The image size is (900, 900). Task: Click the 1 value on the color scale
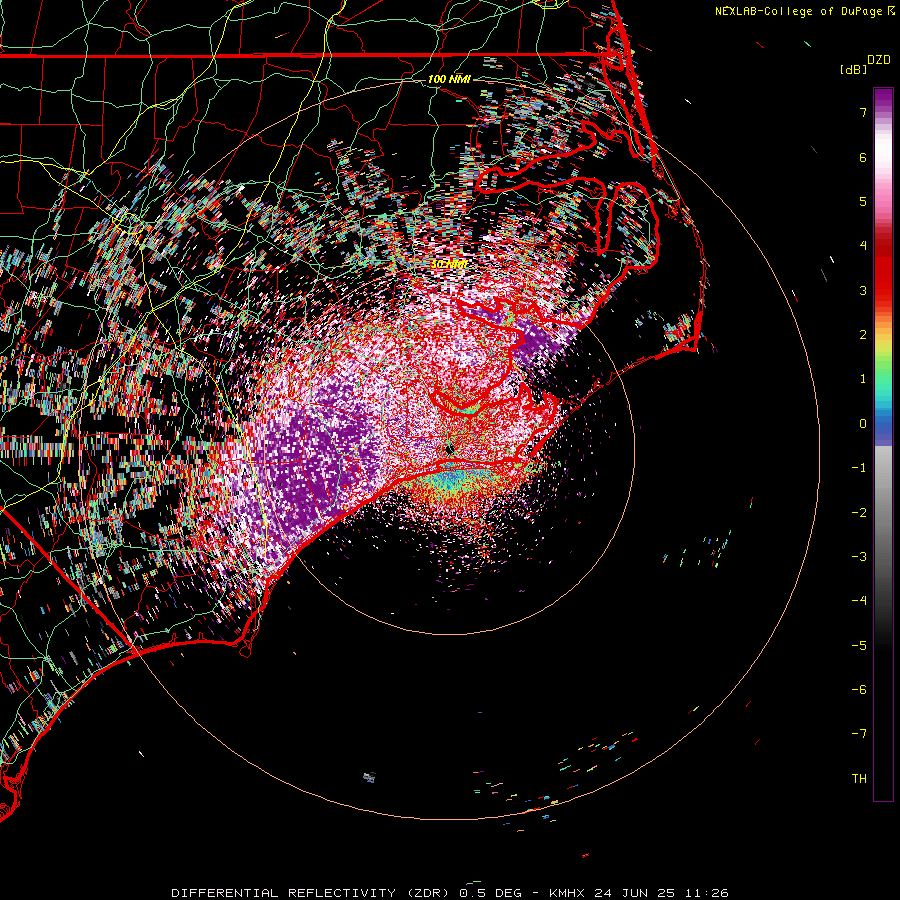[863, 379]
